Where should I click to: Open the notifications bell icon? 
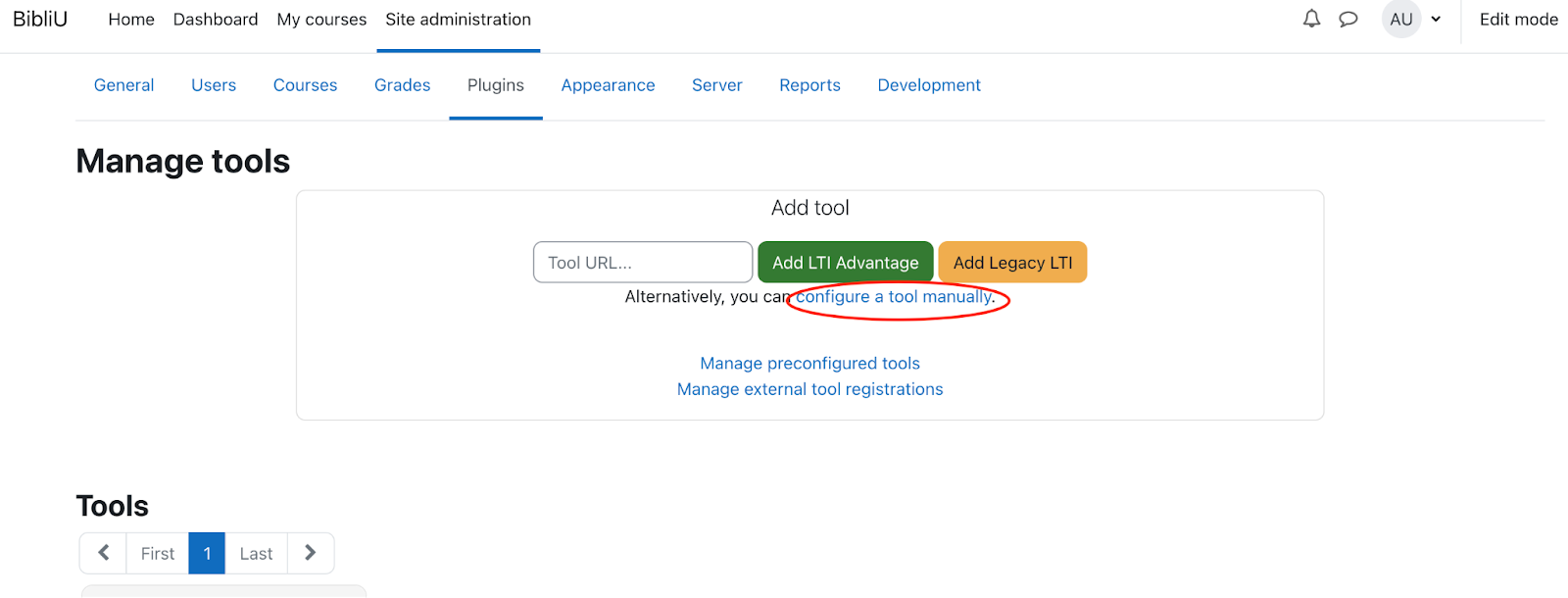(1311, 19)
